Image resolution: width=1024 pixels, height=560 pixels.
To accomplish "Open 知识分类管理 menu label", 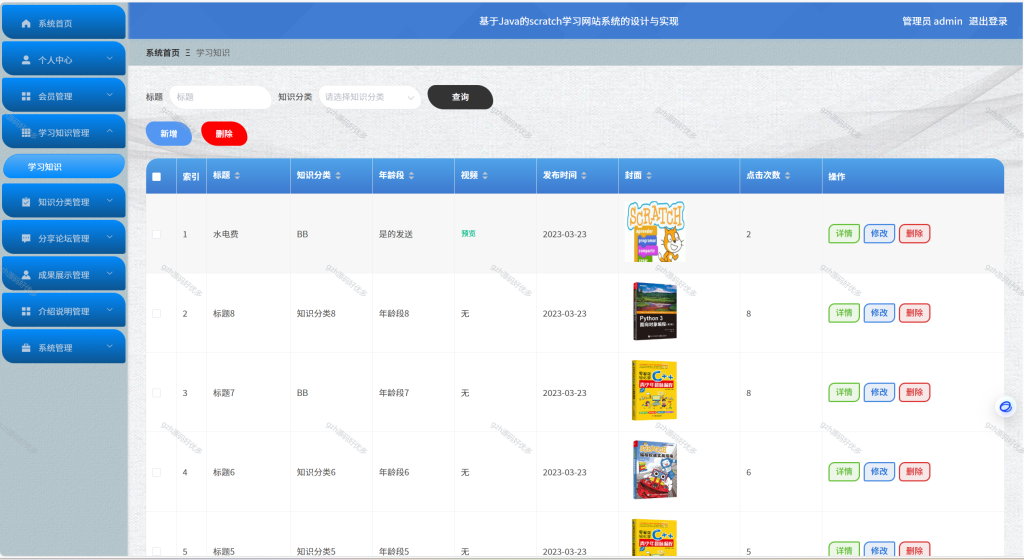I will click(64, 202).
